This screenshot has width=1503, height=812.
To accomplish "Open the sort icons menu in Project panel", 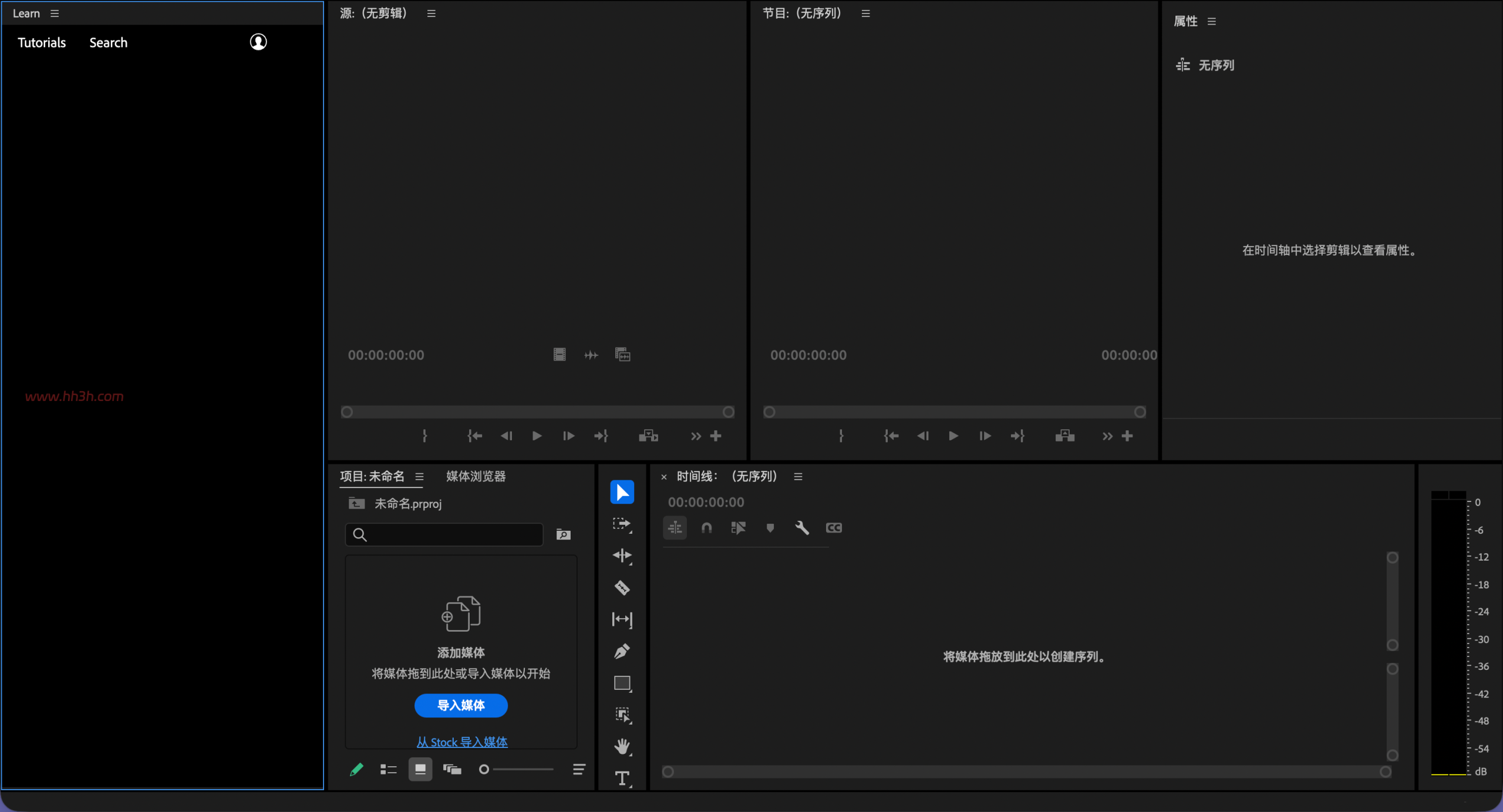I will 579,769.
